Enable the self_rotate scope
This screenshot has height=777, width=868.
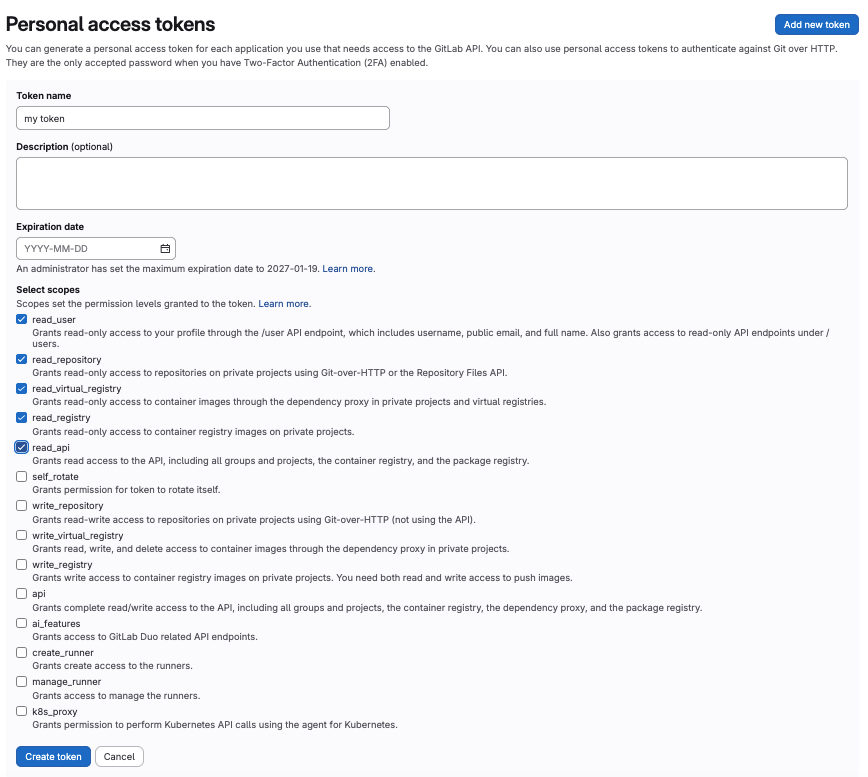click(x=22, y=476)
